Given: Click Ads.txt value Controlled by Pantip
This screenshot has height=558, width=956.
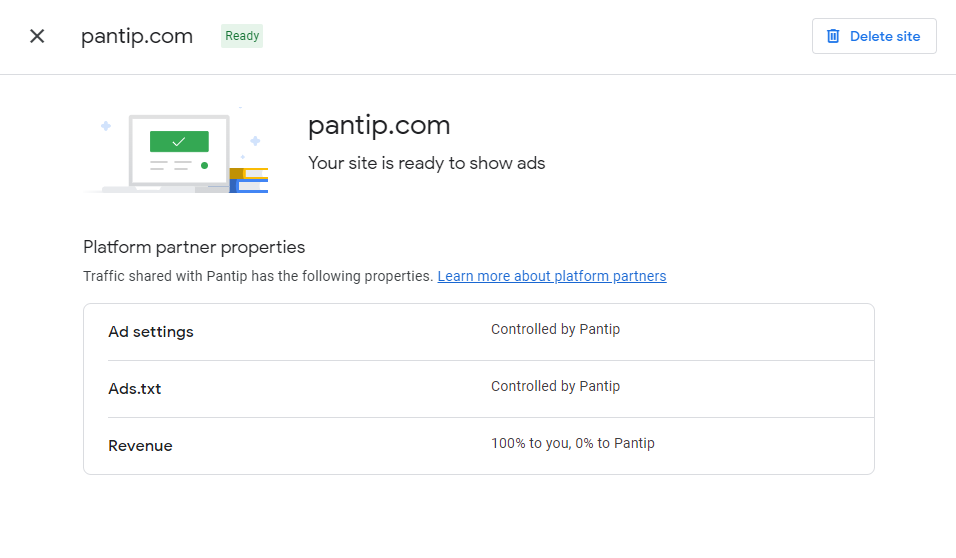Looking at the screenshot, I should tap(555, 386).
